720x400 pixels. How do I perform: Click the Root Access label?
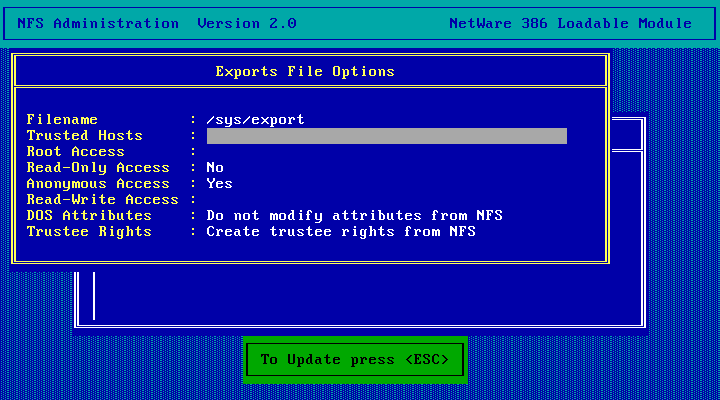(x=75, y=152)
